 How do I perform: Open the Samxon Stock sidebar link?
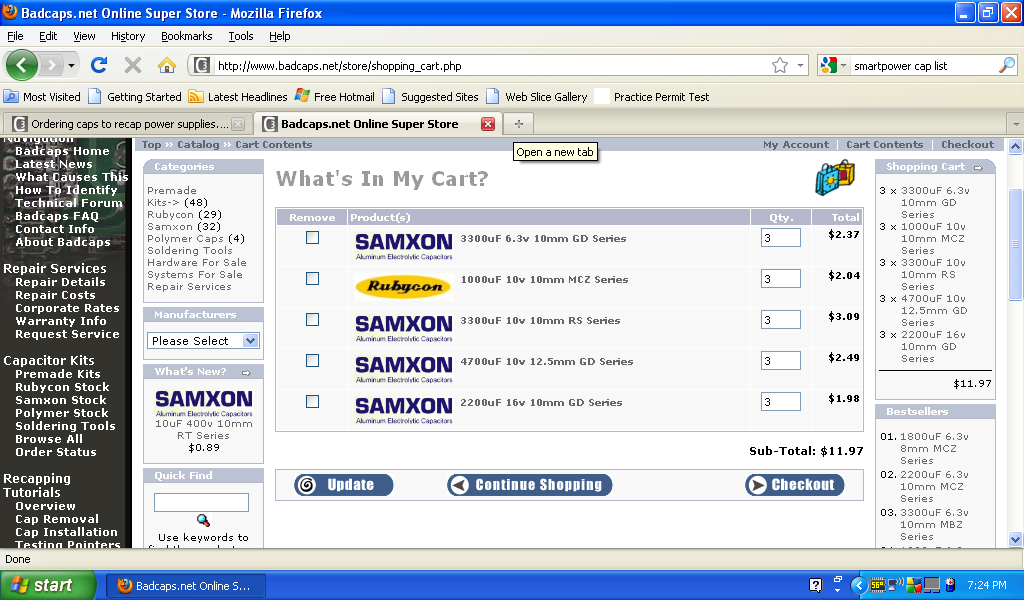[61, 400]
